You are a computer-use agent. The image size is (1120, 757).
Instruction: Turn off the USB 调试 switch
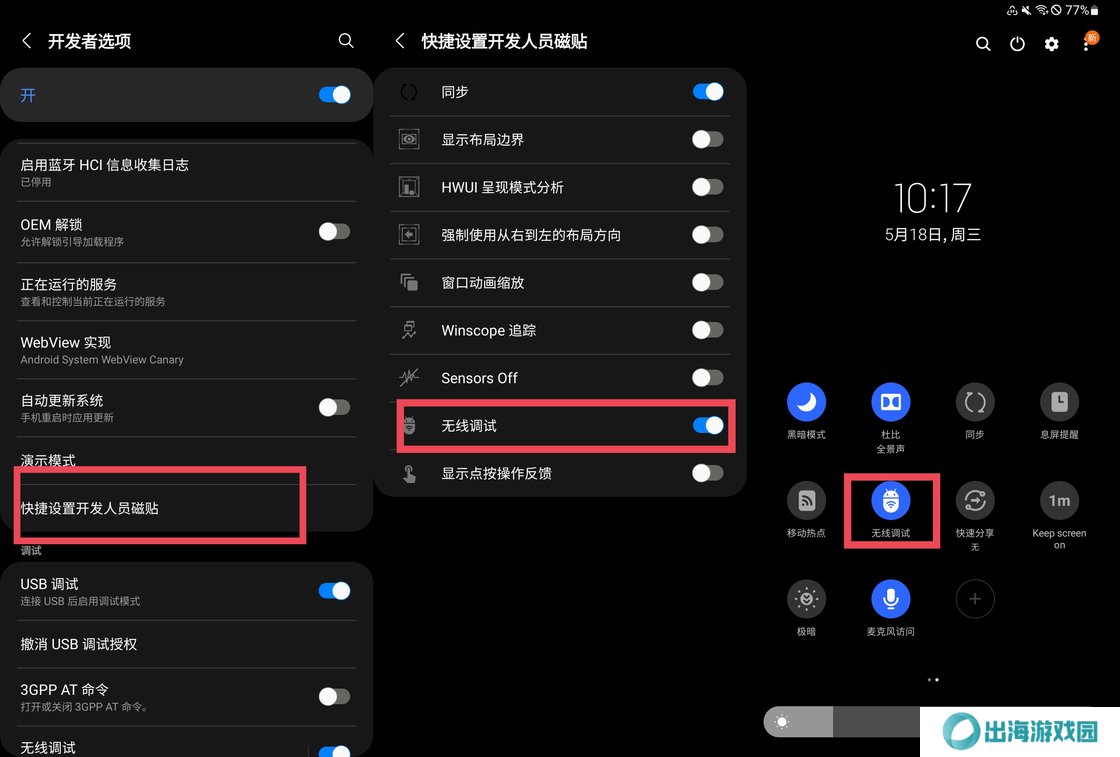[334, 591]
